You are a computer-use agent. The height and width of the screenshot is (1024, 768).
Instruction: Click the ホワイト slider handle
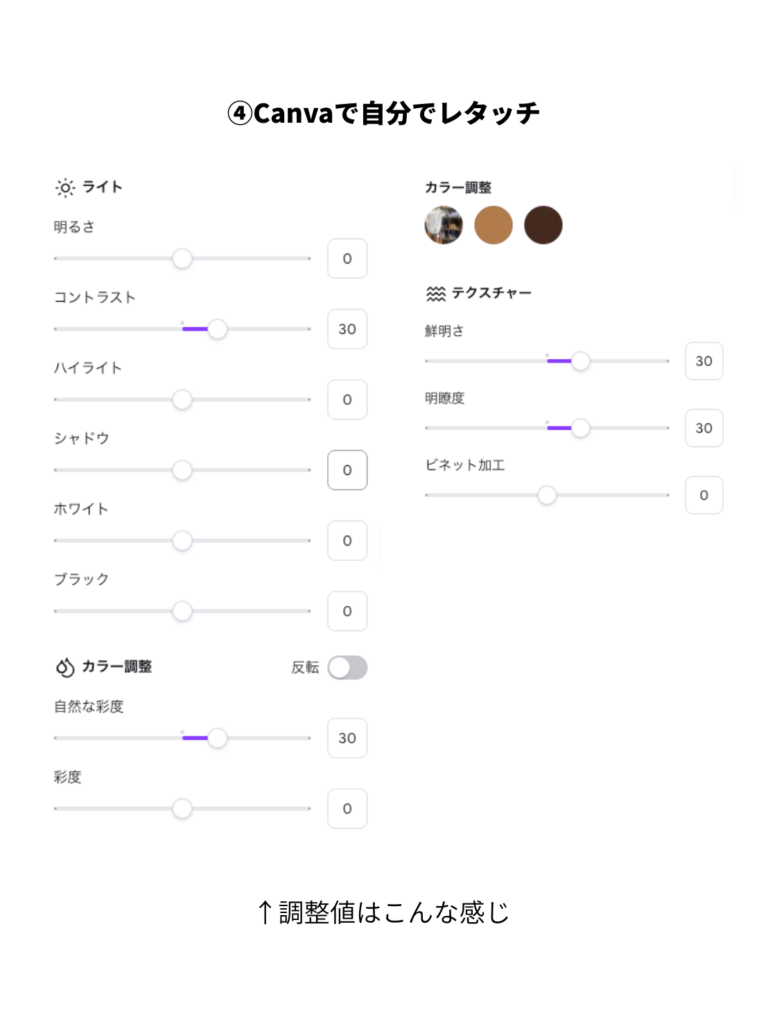click(182, 540)
